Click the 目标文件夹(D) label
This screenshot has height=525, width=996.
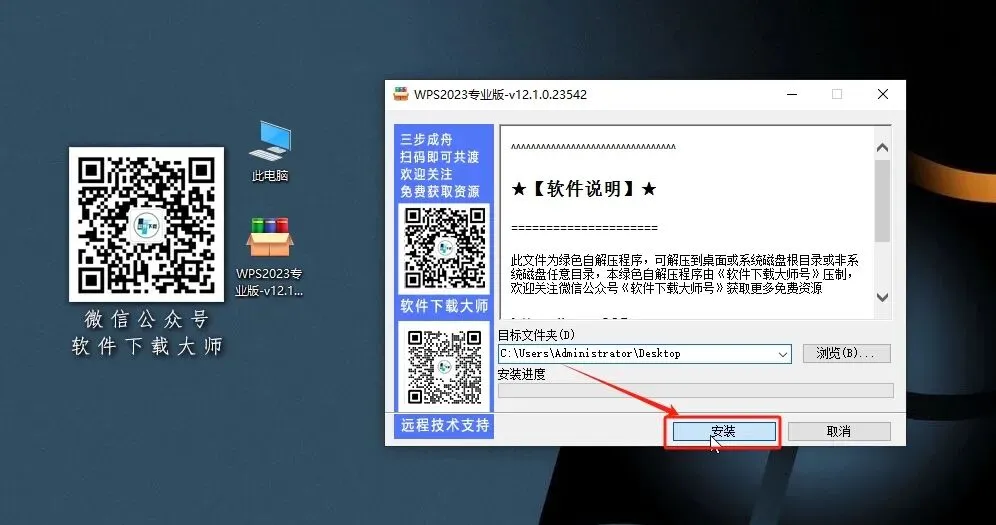point(536,335)
